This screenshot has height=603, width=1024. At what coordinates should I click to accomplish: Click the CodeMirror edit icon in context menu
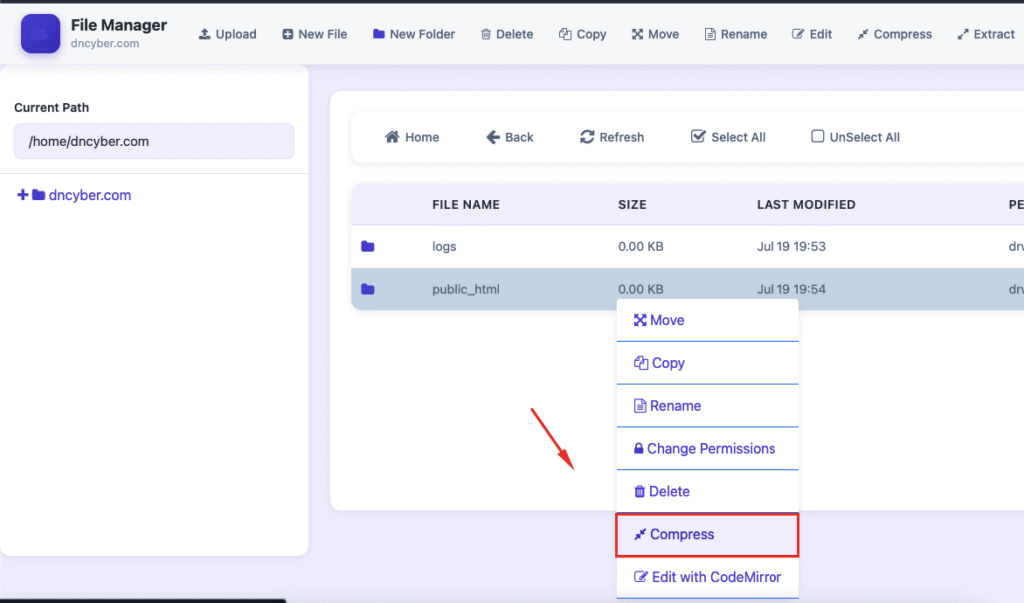pos(641,577)
